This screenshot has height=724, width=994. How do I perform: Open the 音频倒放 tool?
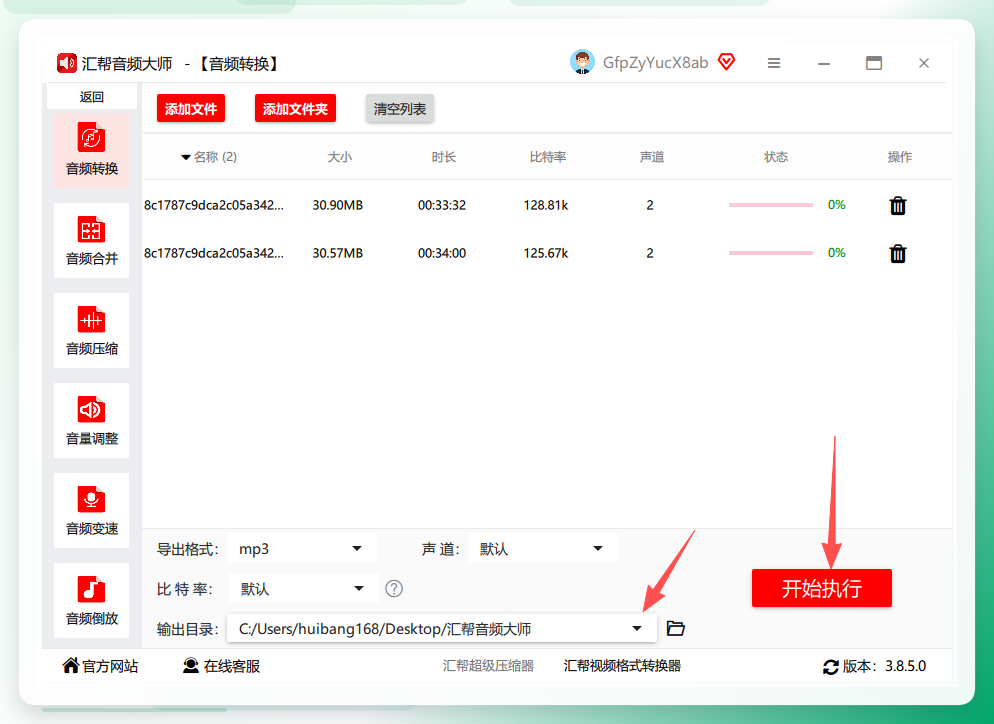coord(91,600)
